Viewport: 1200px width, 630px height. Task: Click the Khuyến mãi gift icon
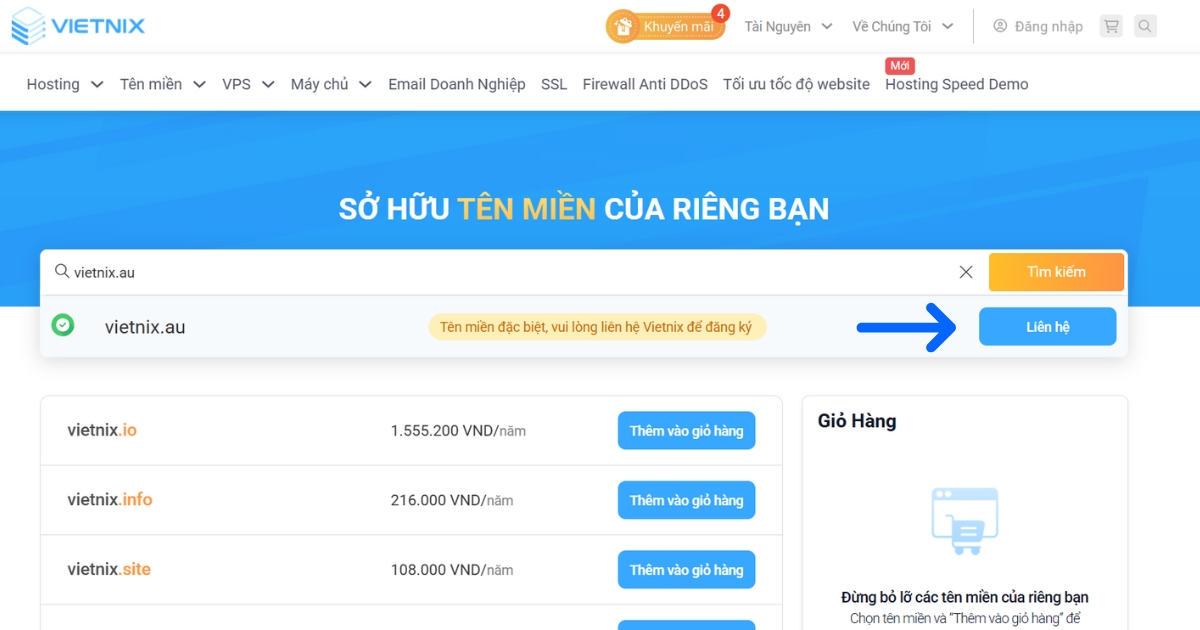[x=623, y=26]
